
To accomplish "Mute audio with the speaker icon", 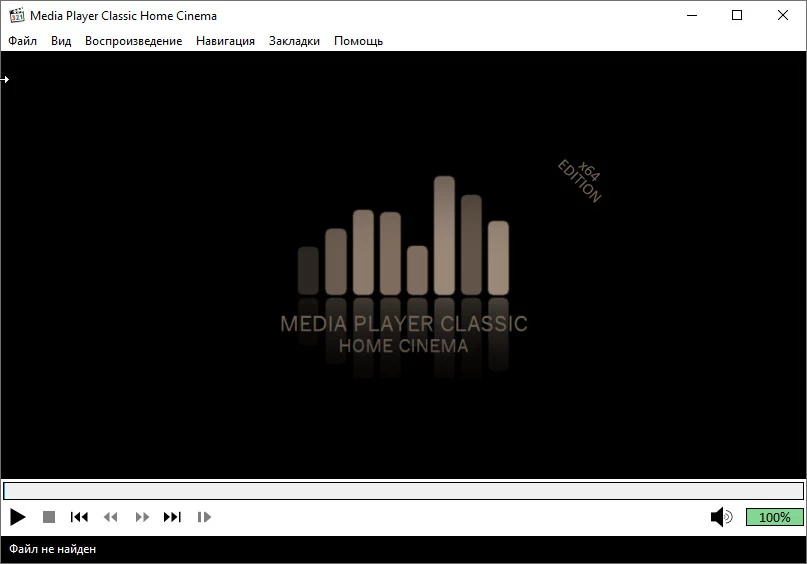I will click(x=720, y=517).
